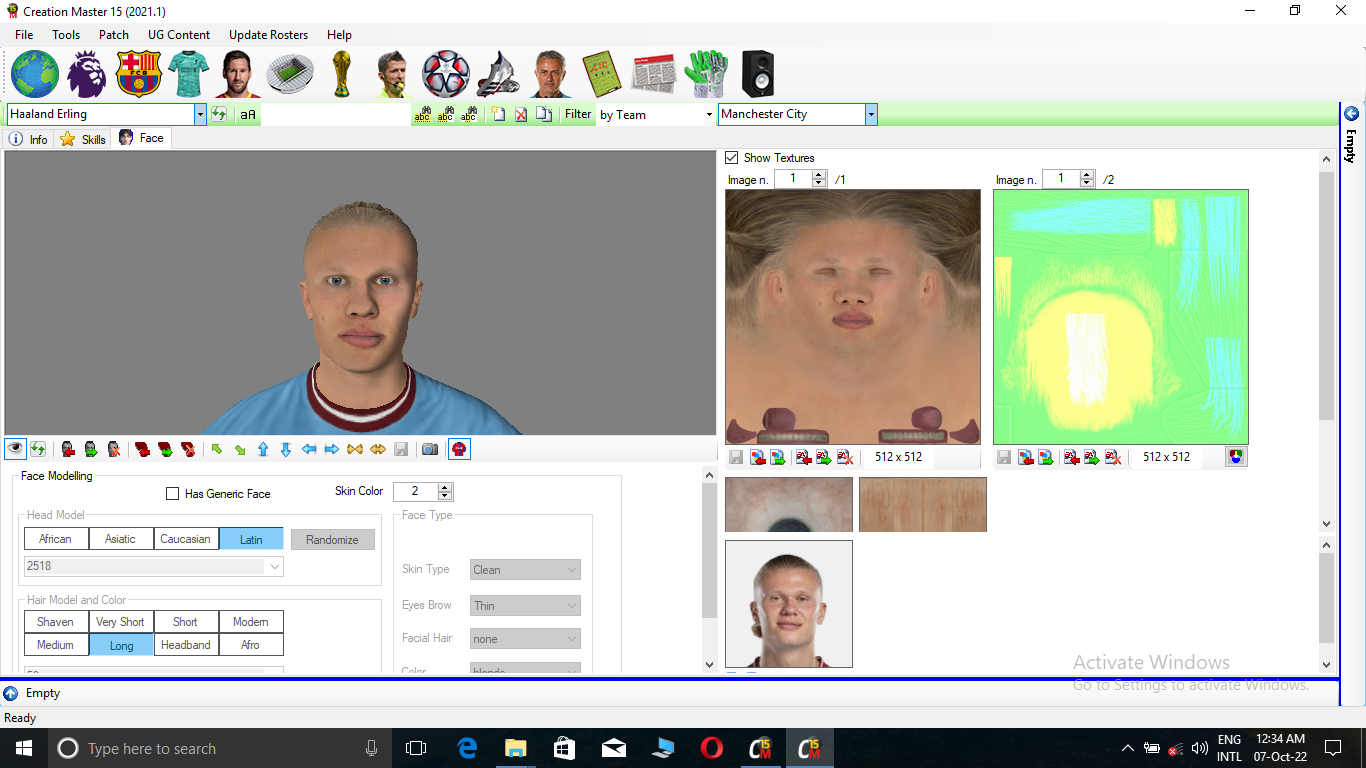Select African head model
The height and width of the screenshot is (768, 1366).
click(56, 539)
